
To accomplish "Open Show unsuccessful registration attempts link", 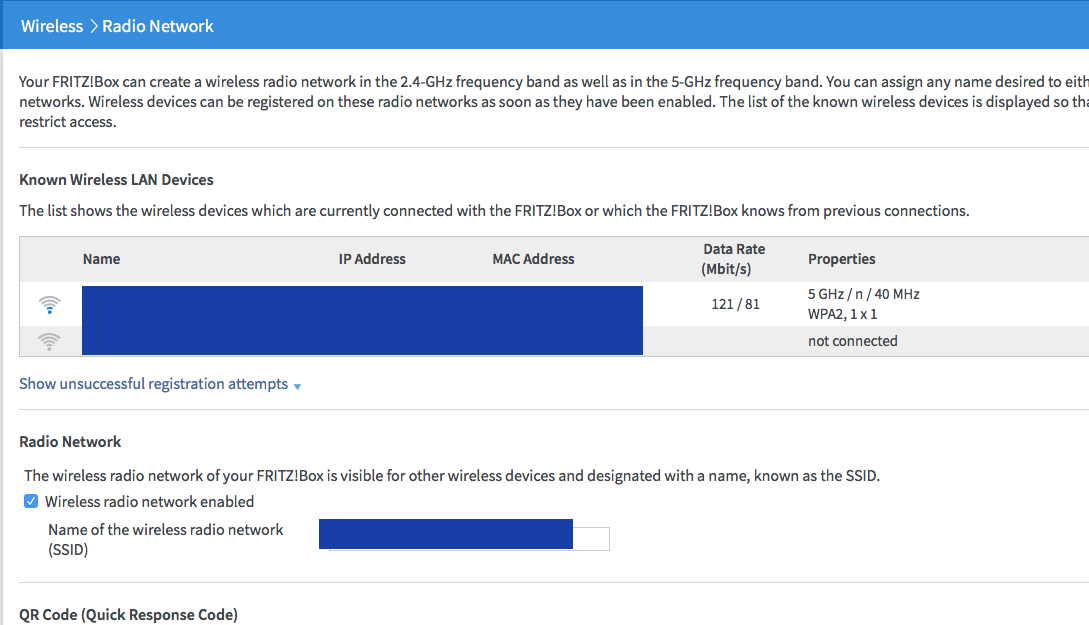I will point(153,384).
